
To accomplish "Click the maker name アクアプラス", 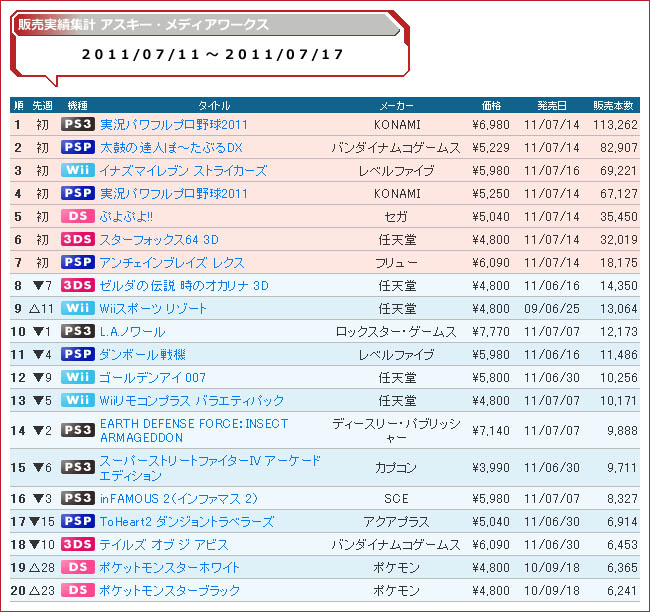I will [x=396, y=522].
